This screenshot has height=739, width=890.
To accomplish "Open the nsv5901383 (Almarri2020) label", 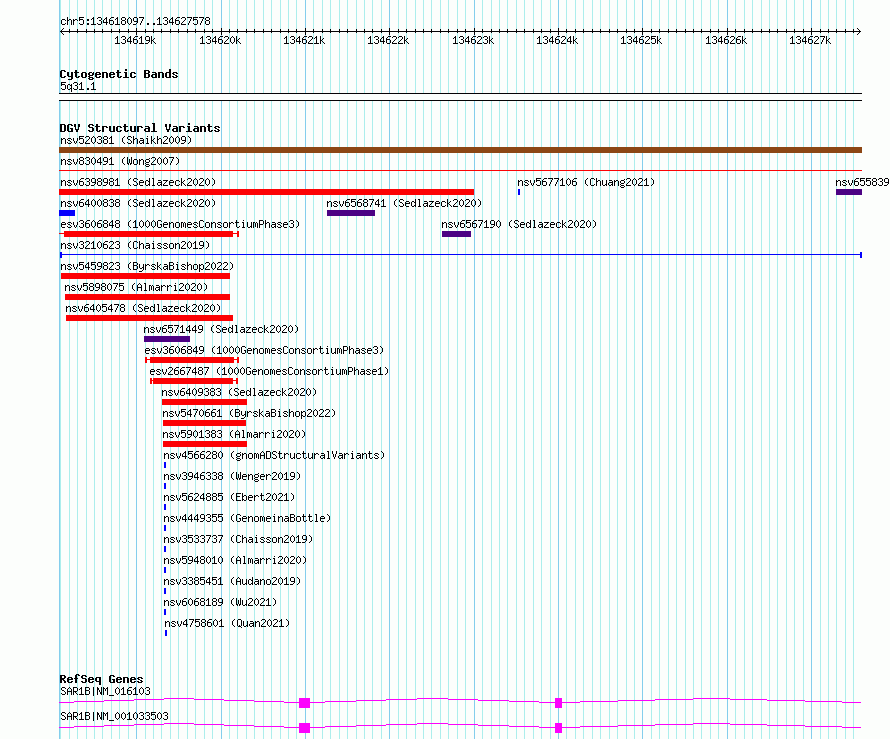I will click(234, 434).
